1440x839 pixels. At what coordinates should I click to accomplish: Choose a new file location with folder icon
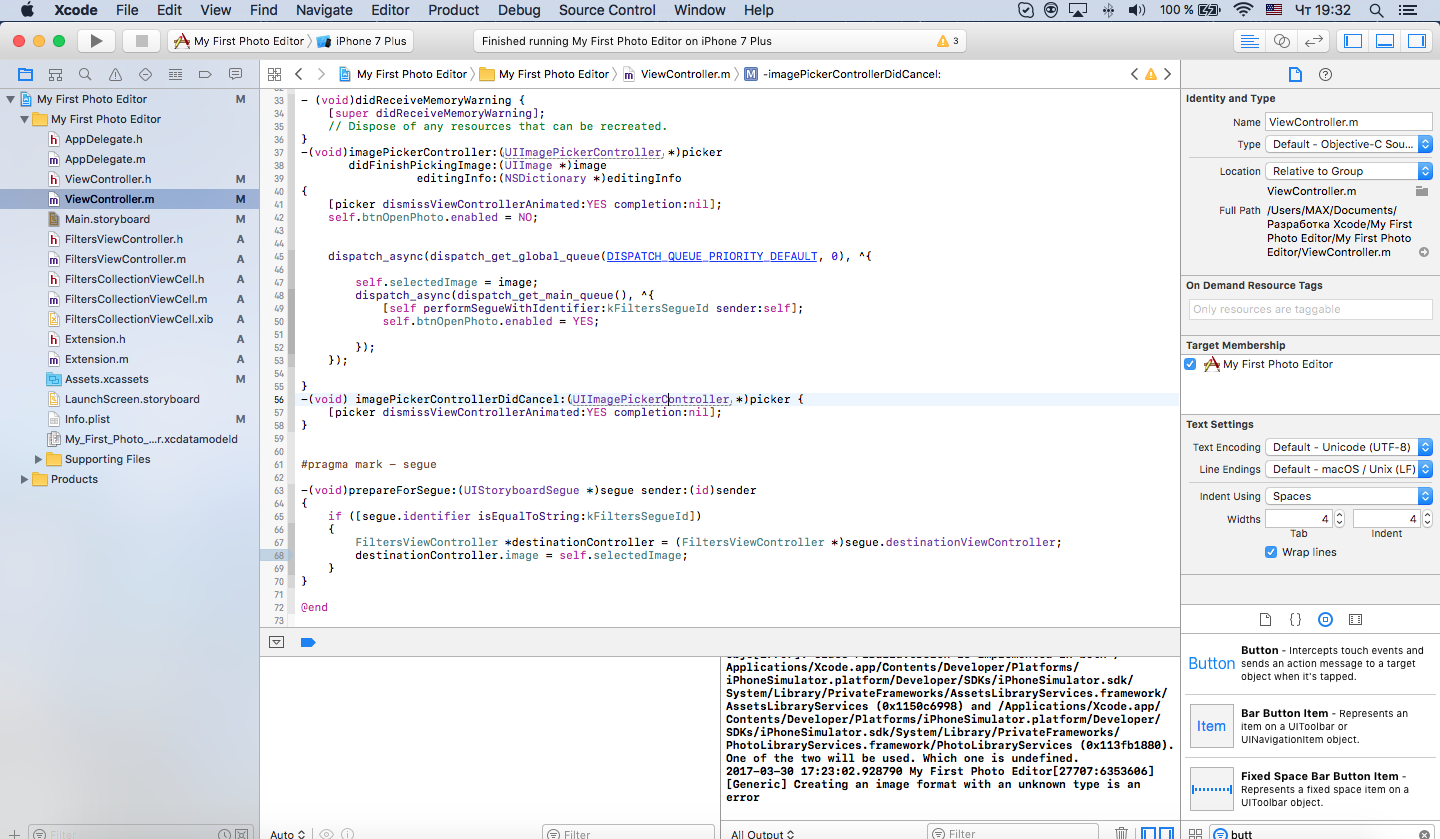tap(1422, 191)
